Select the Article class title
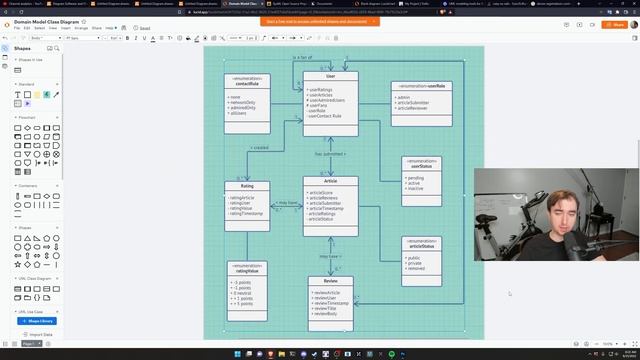 pyautogui.click(x=331, y=181)
